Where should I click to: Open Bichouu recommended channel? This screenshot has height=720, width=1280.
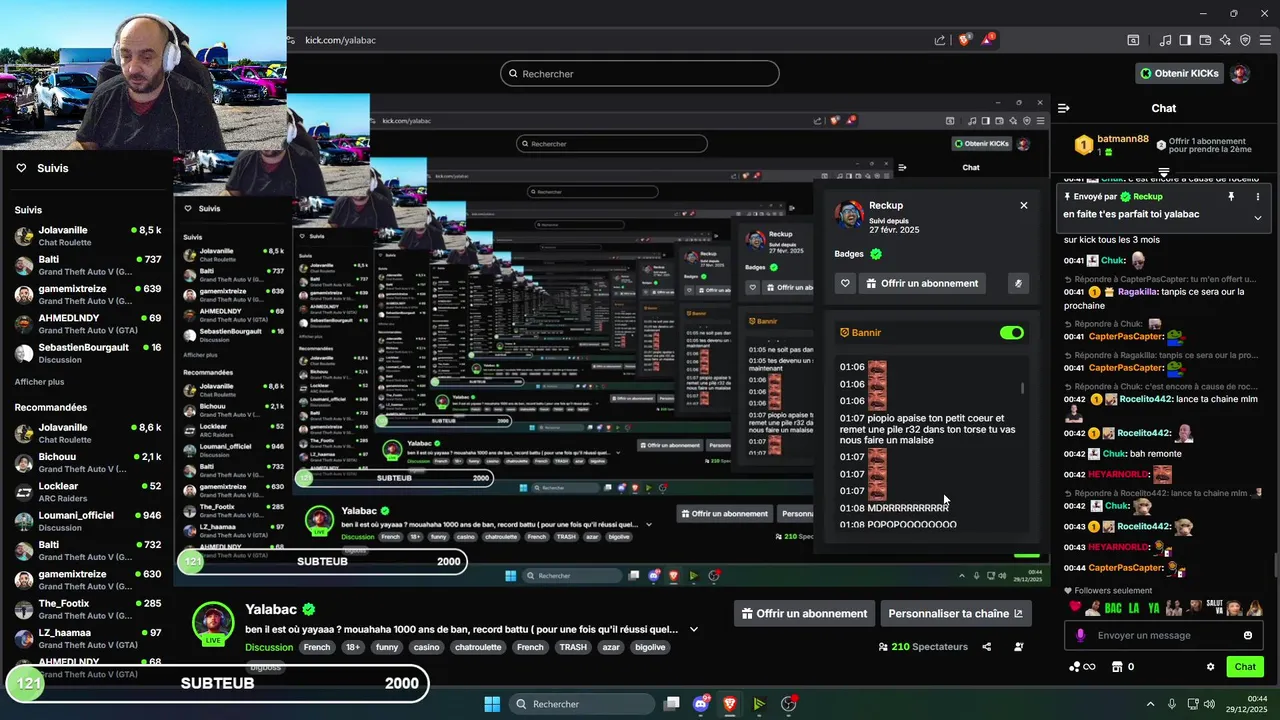click(88, 462)
